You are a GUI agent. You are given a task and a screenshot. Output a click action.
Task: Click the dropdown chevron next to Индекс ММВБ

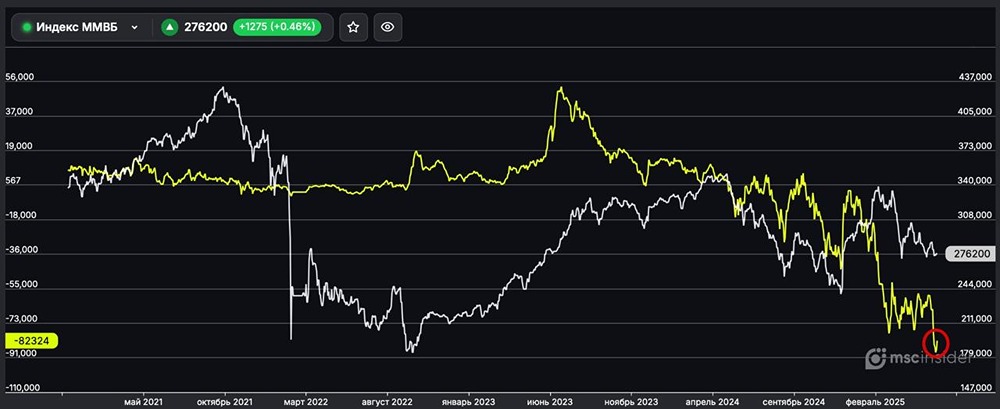[134, 27]
